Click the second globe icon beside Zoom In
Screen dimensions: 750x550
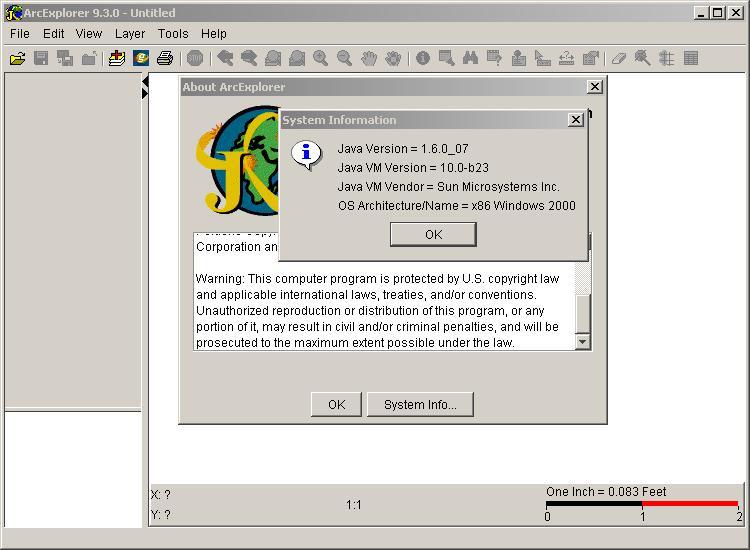[297, 59]
